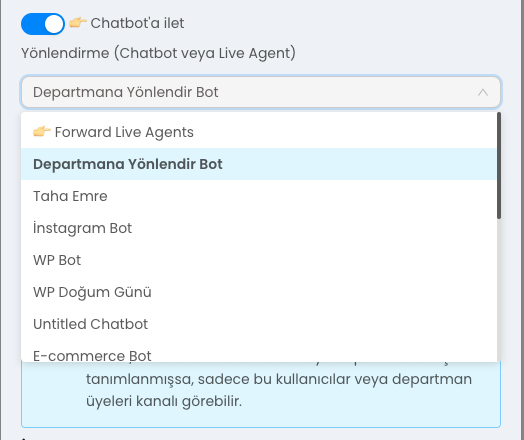This screenshot has width=524, height=440.
Task: Click the Yönlendirme (Chatbot veya Live Agent) label
Action: click(x=158, y=53)
